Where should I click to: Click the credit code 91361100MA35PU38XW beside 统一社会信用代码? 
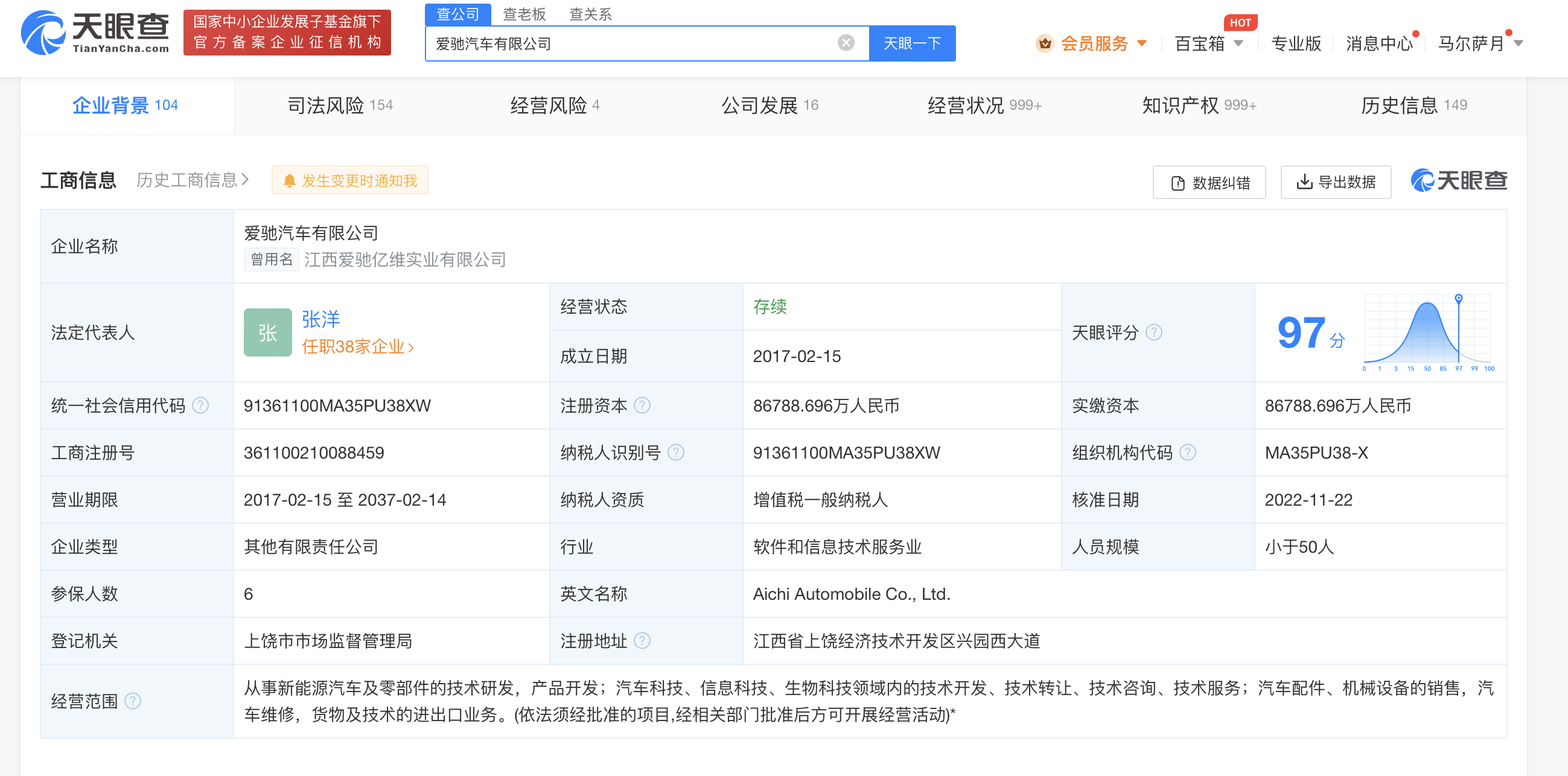[x=337, y=405]
